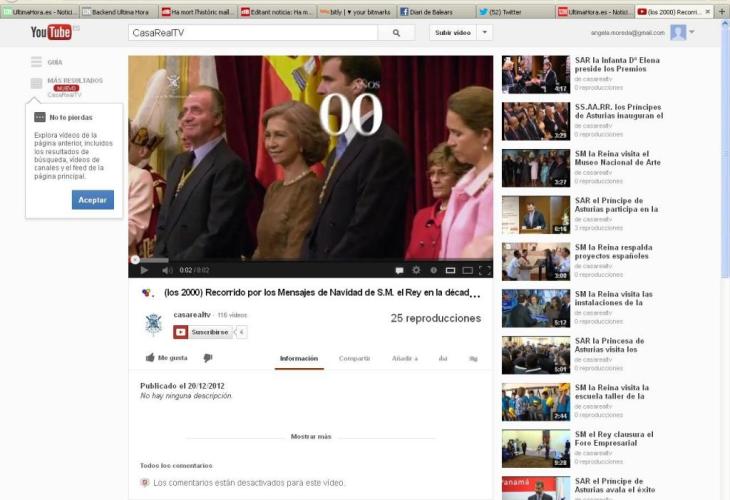This screenshot has height=500, width=730.
Task: Mute the video using the speaker icon
Action: point(166,270)
